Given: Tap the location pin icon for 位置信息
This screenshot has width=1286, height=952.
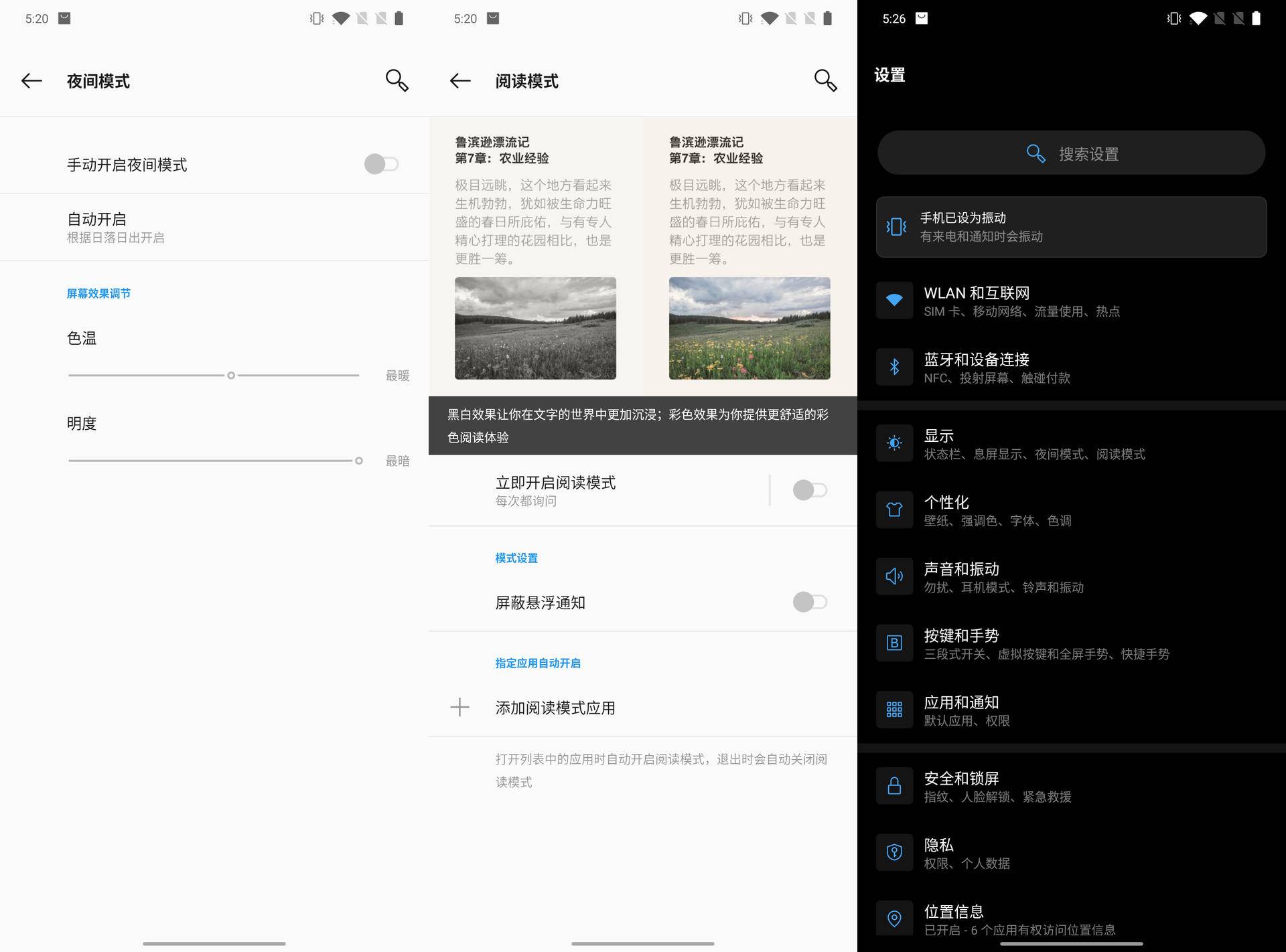Looking at the screenshot, I should tap(894, 919).
